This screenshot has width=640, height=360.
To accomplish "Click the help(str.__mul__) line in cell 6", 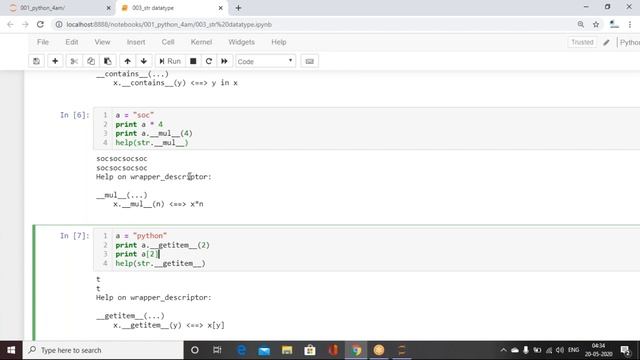I will coord(152,142).
